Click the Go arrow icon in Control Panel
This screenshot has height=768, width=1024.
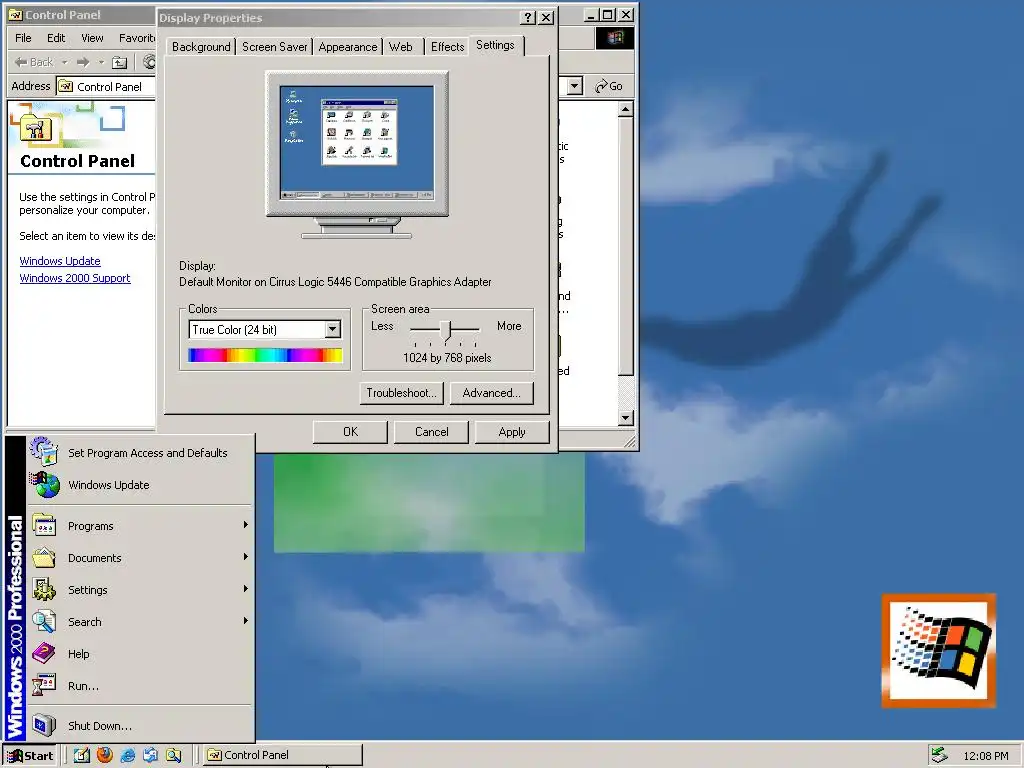pos(601,86)
